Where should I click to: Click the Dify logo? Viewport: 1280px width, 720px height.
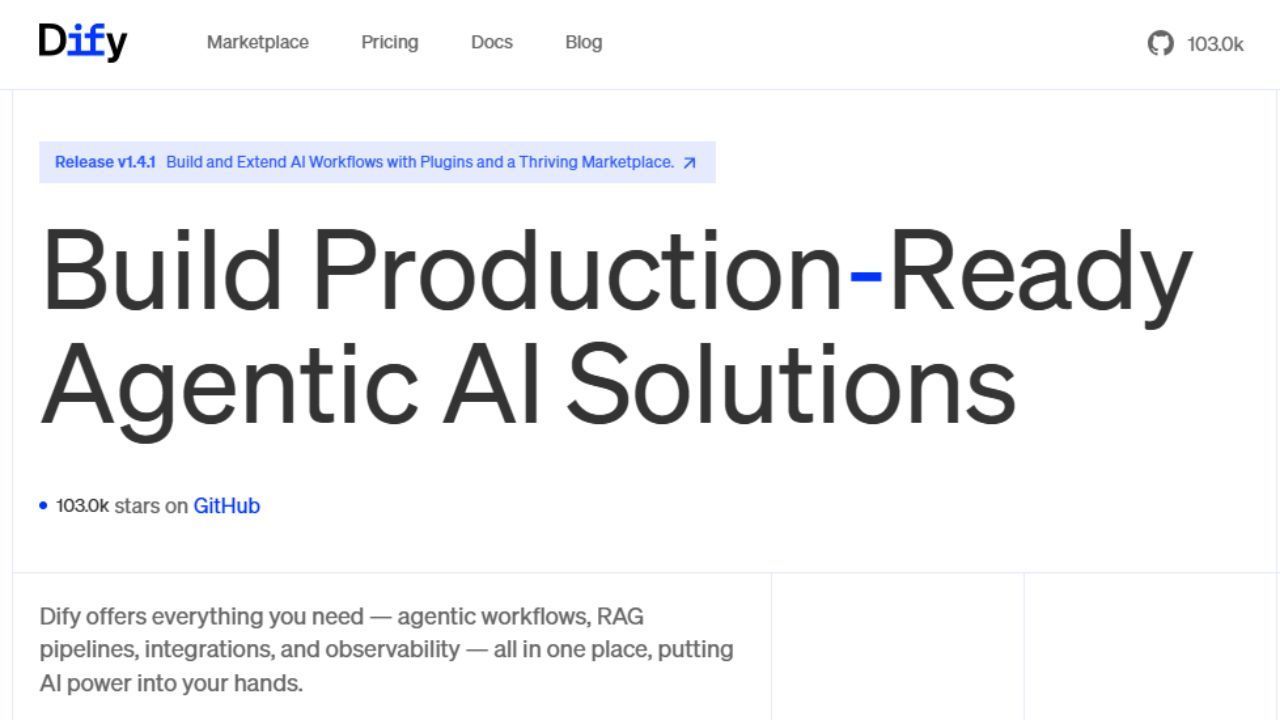[x=83, y=42]
